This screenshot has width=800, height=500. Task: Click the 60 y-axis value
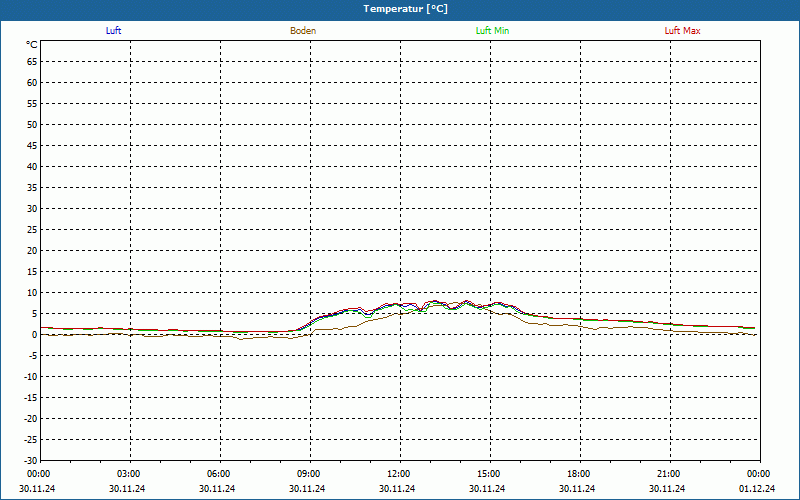point(32,83)
